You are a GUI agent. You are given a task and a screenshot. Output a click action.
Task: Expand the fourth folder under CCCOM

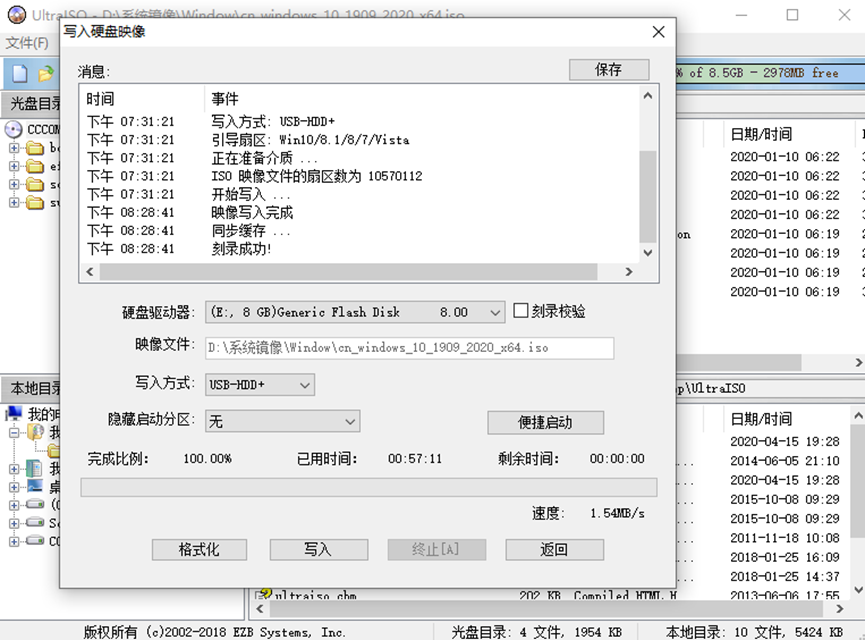coord(14,202)
